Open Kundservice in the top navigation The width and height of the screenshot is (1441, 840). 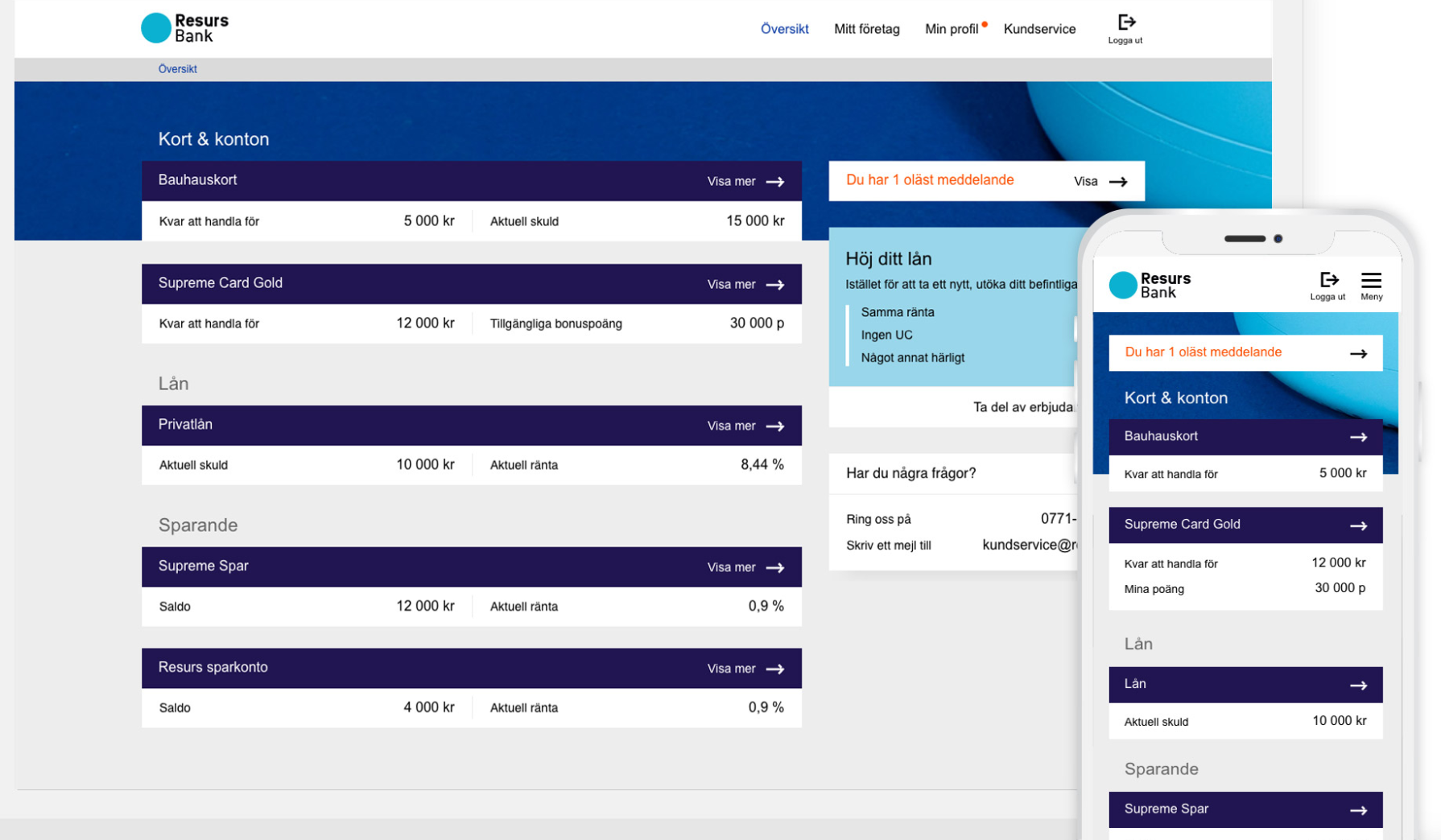coord(1039,29)
